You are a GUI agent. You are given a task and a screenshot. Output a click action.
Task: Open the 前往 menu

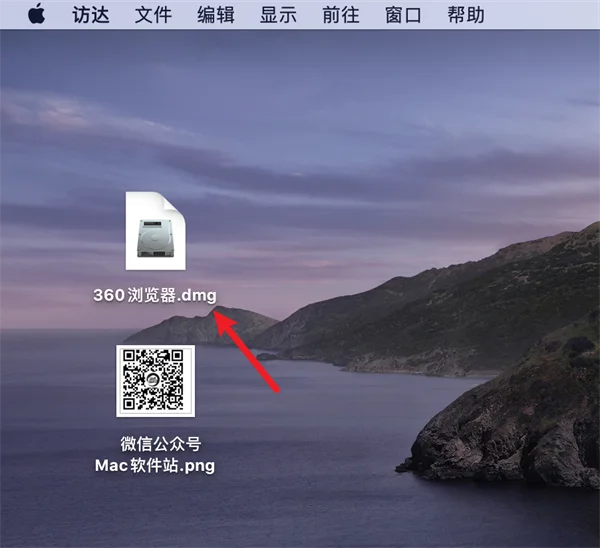(x=341, y=15)
